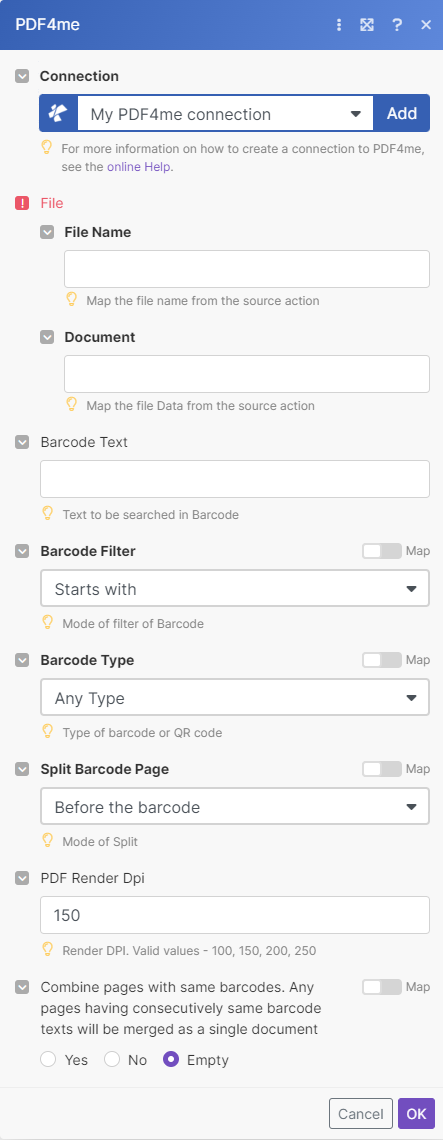Select the No radio button
This screenshot has height=1141, width=443.
coord(112,1060)
